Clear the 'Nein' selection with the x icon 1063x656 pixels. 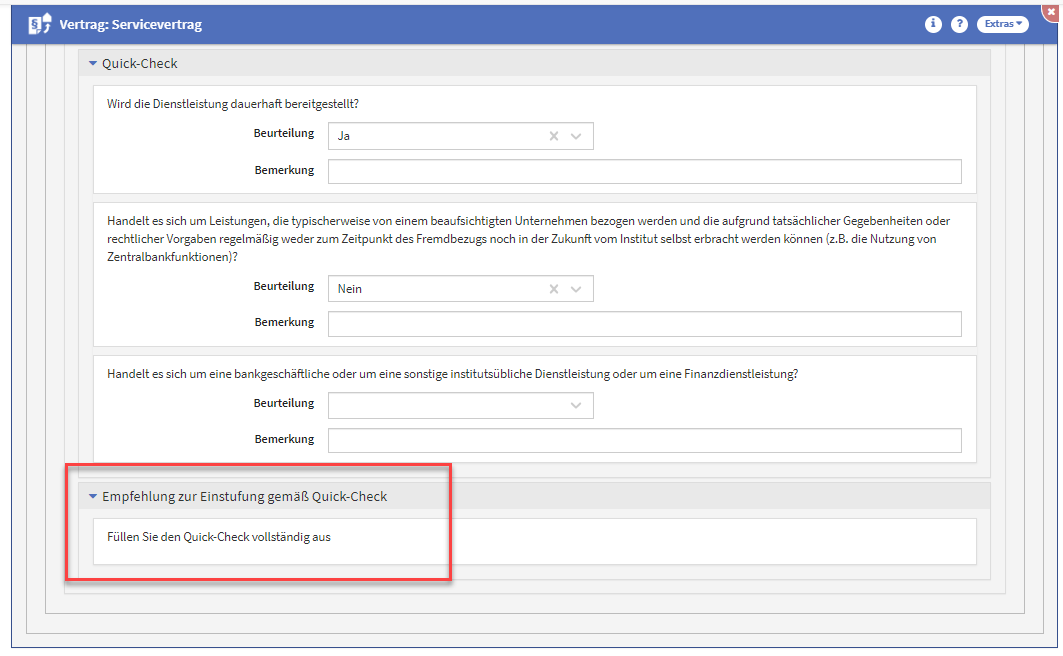(x=553, y=289)
